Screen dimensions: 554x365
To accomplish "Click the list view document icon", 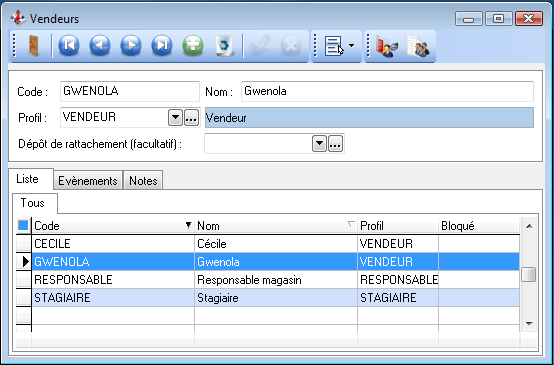I will click(334, 46).
